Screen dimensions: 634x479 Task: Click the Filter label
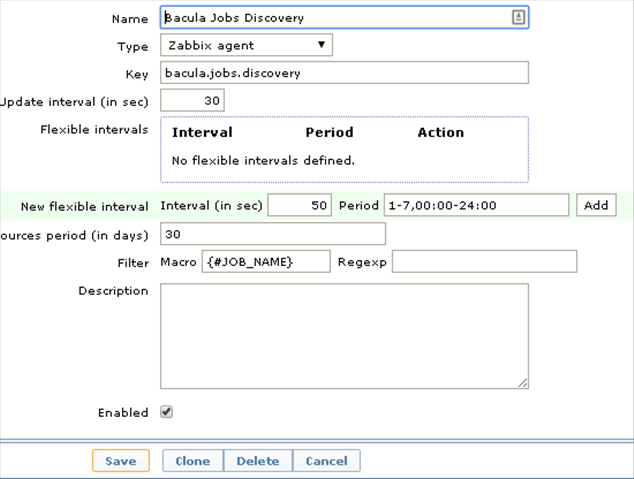[x=133, y=263]
